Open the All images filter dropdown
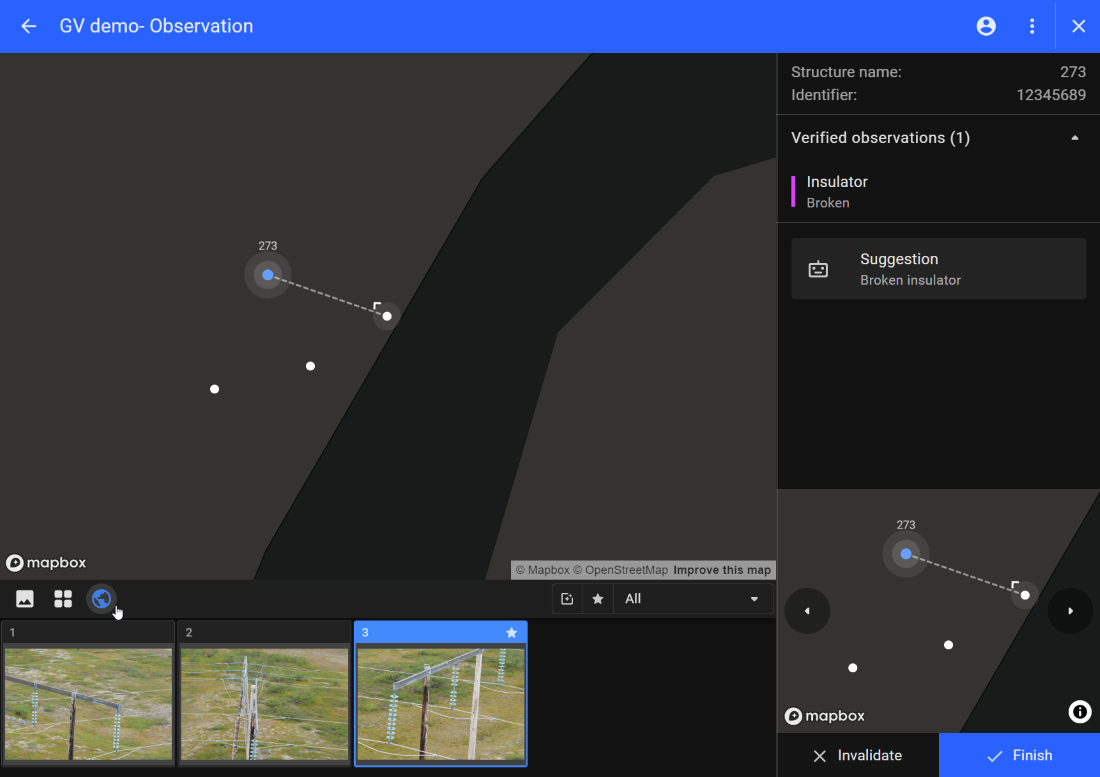 coord(693,598)
